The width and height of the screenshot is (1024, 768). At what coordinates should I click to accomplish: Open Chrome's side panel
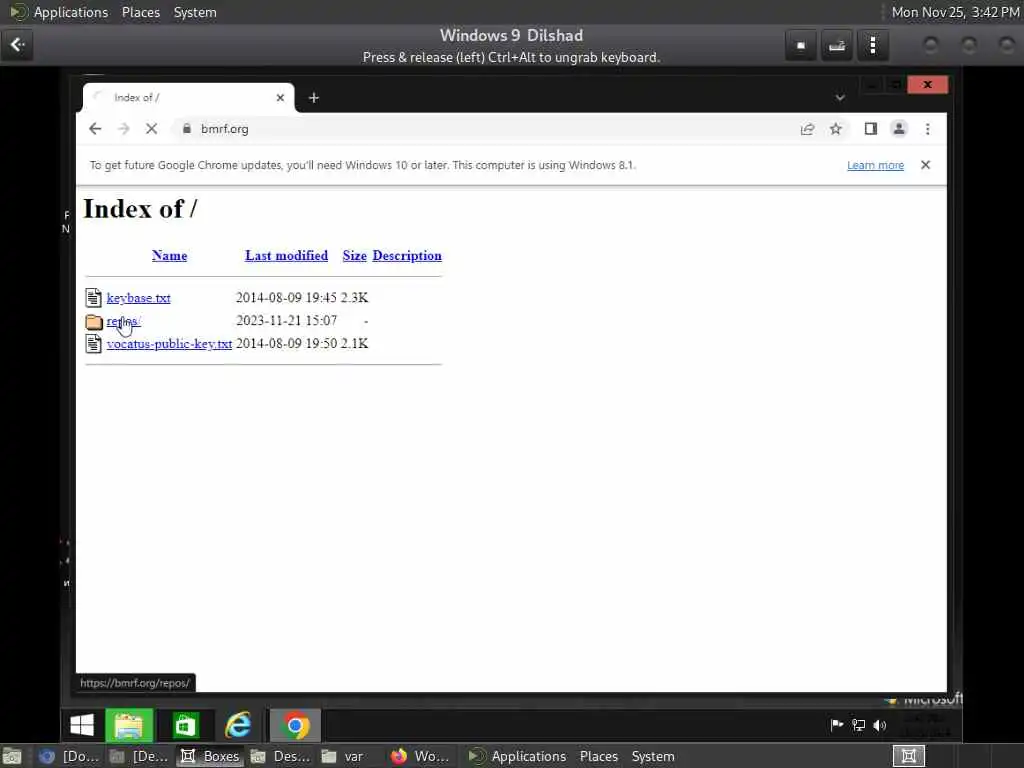point(871,129)
